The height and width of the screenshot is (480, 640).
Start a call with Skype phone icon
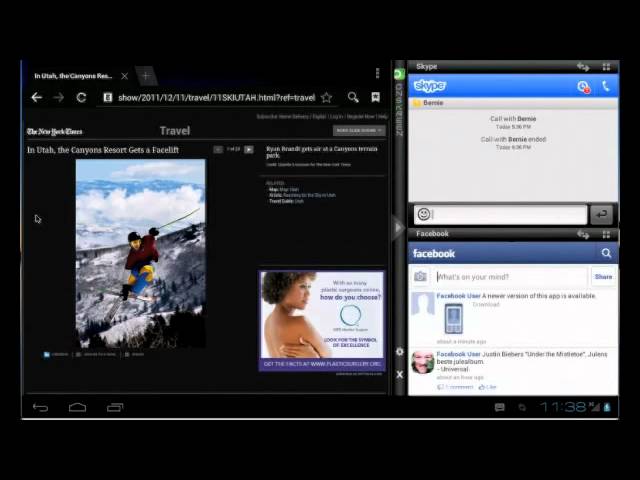[x=606, y=86]
